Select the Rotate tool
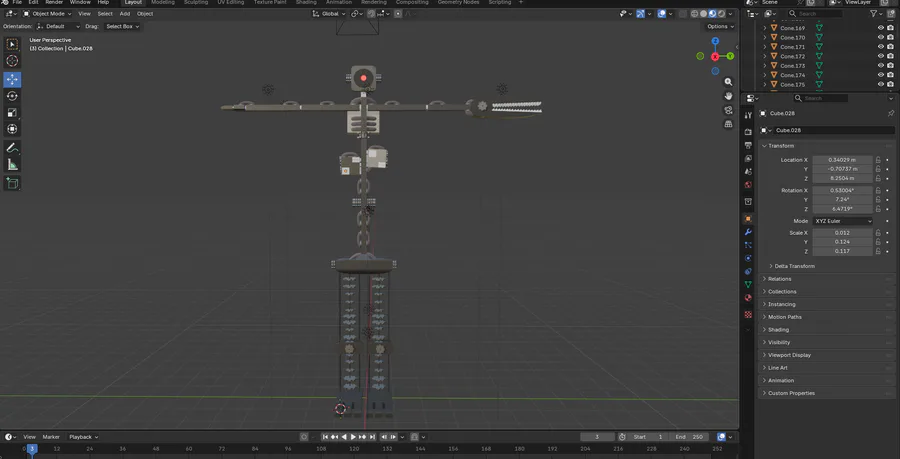Viewport: 900px width, 459px height. click(x=12, y=96)
